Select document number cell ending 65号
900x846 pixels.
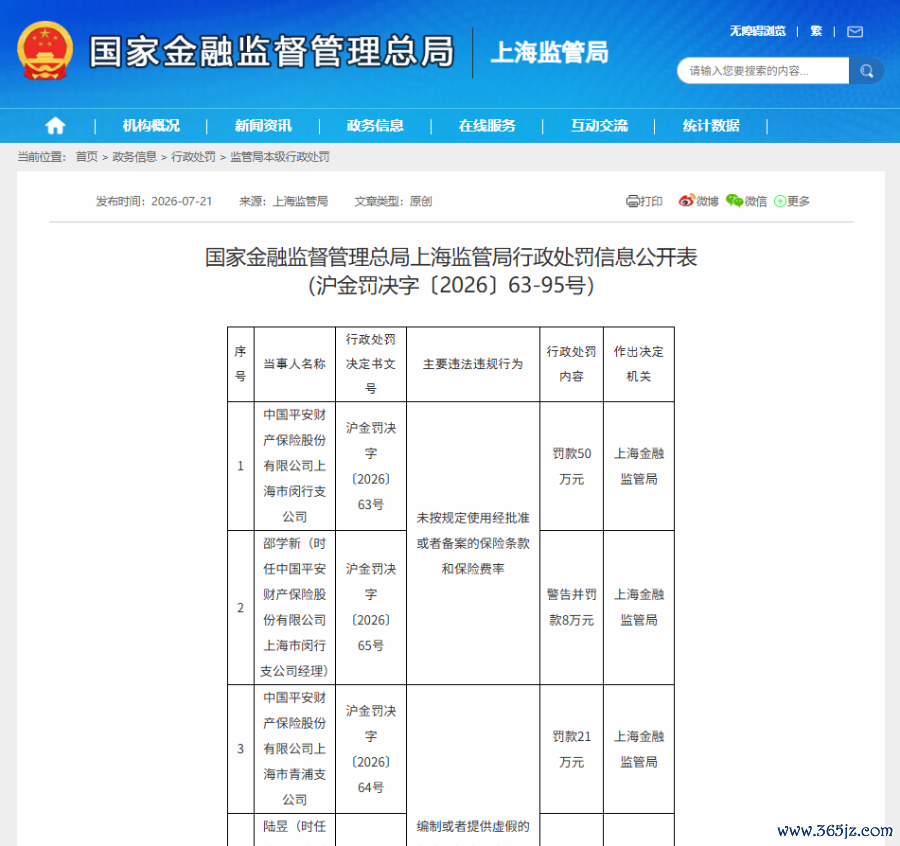coord(371,607)
